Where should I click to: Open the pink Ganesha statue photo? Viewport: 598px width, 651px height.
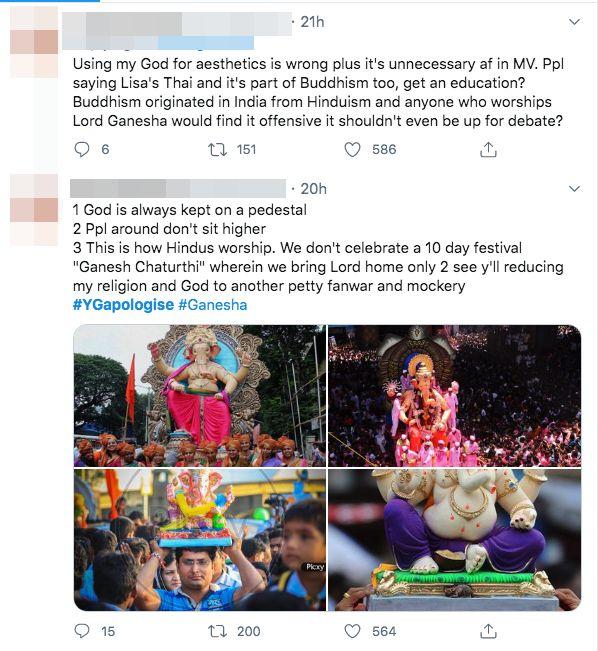(x=200, y=396)
